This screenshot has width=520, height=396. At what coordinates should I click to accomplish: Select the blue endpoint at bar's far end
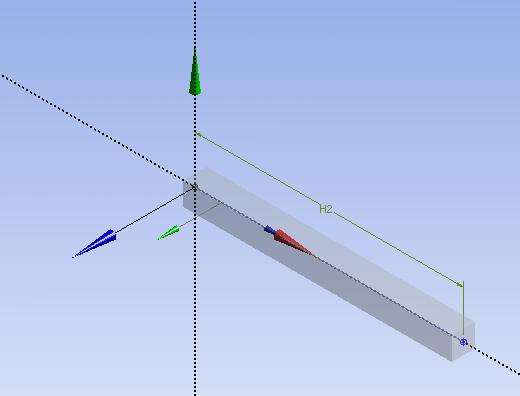463,342
